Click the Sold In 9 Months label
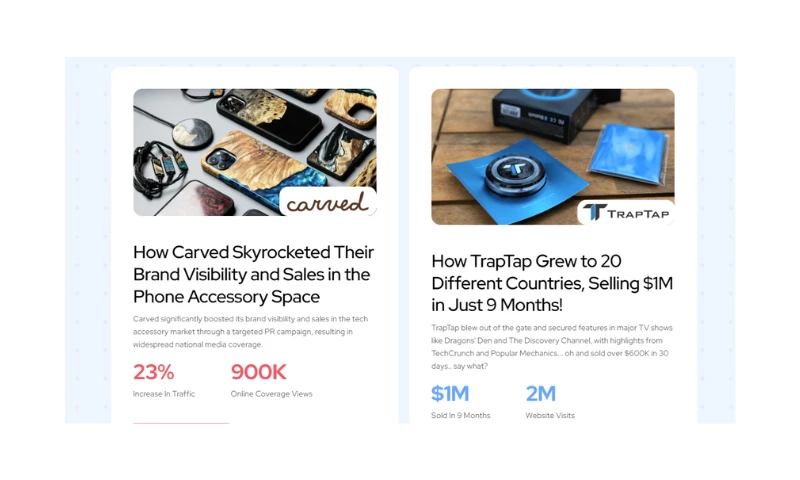The image size is (800, 480). 461,415
